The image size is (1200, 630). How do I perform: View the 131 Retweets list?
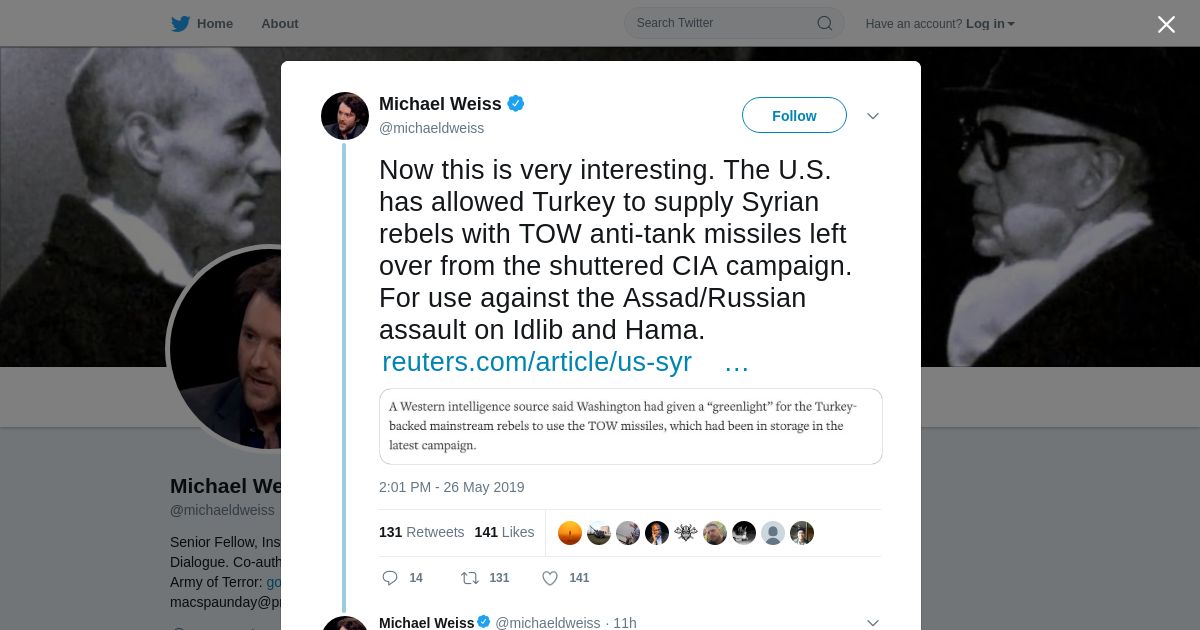coord(421,532)
